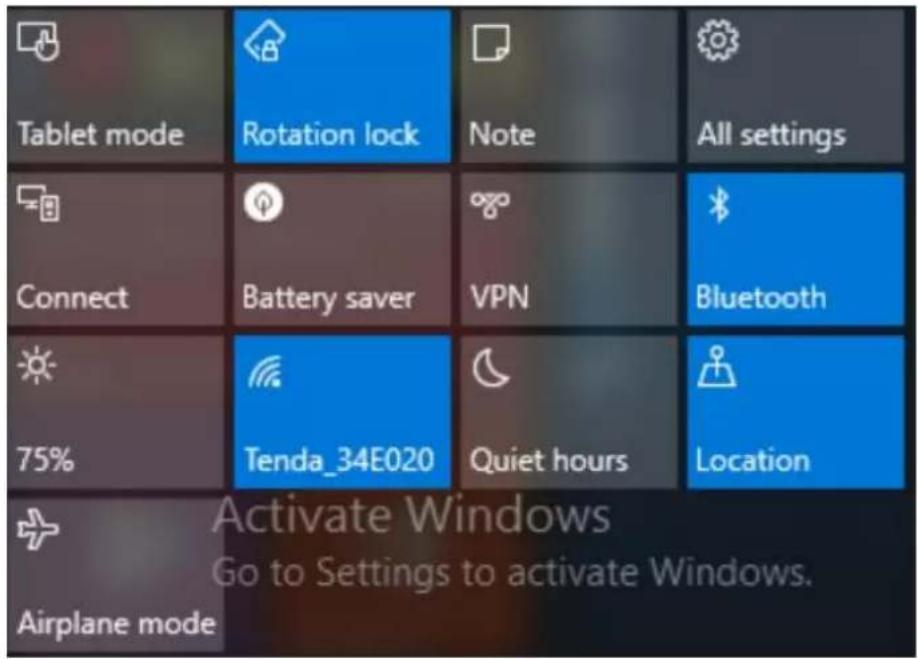Click the Wi-Fi signal icon
This screenshot has height=659, width=918.
(x=265, y=372)
